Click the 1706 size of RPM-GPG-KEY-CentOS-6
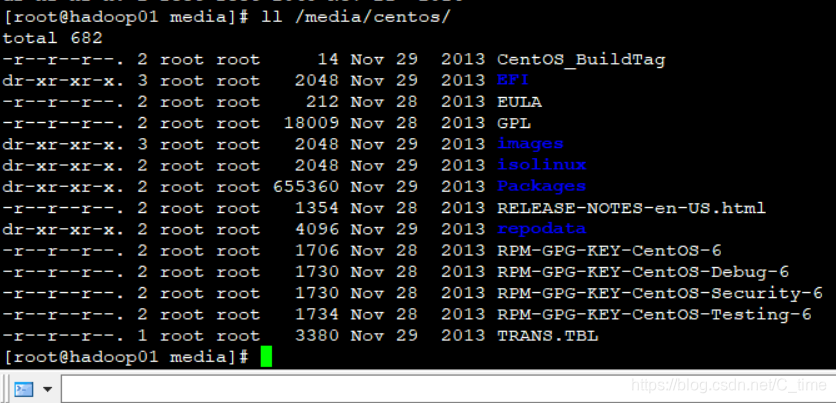This screenshot has width=836, height=403. tap(317, 250)
